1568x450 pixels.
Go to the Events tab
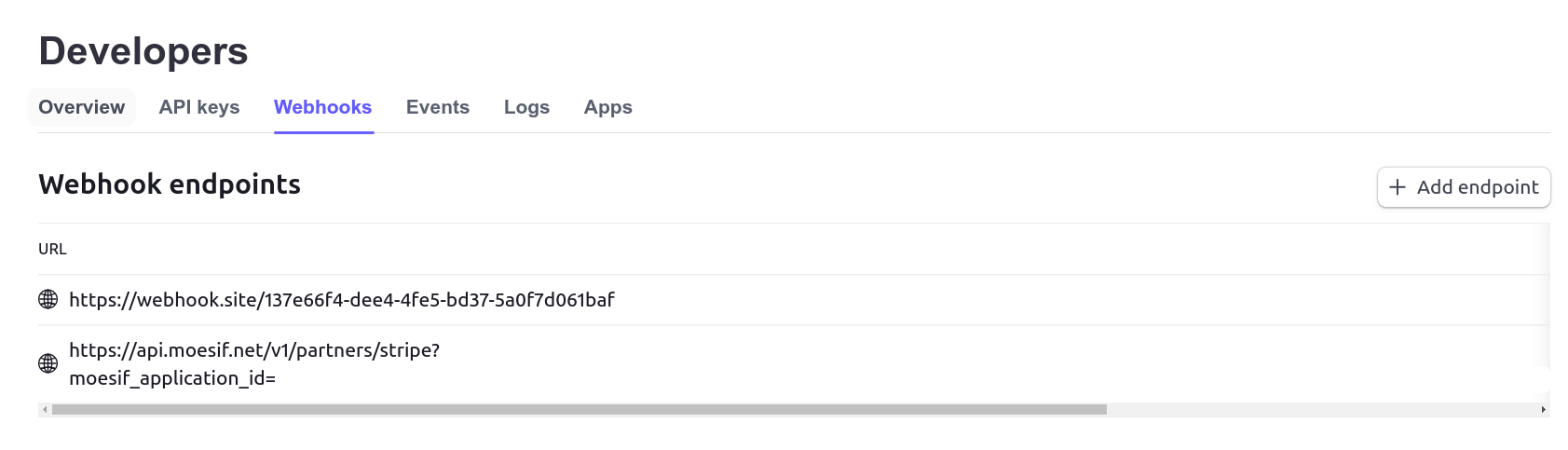438,107
